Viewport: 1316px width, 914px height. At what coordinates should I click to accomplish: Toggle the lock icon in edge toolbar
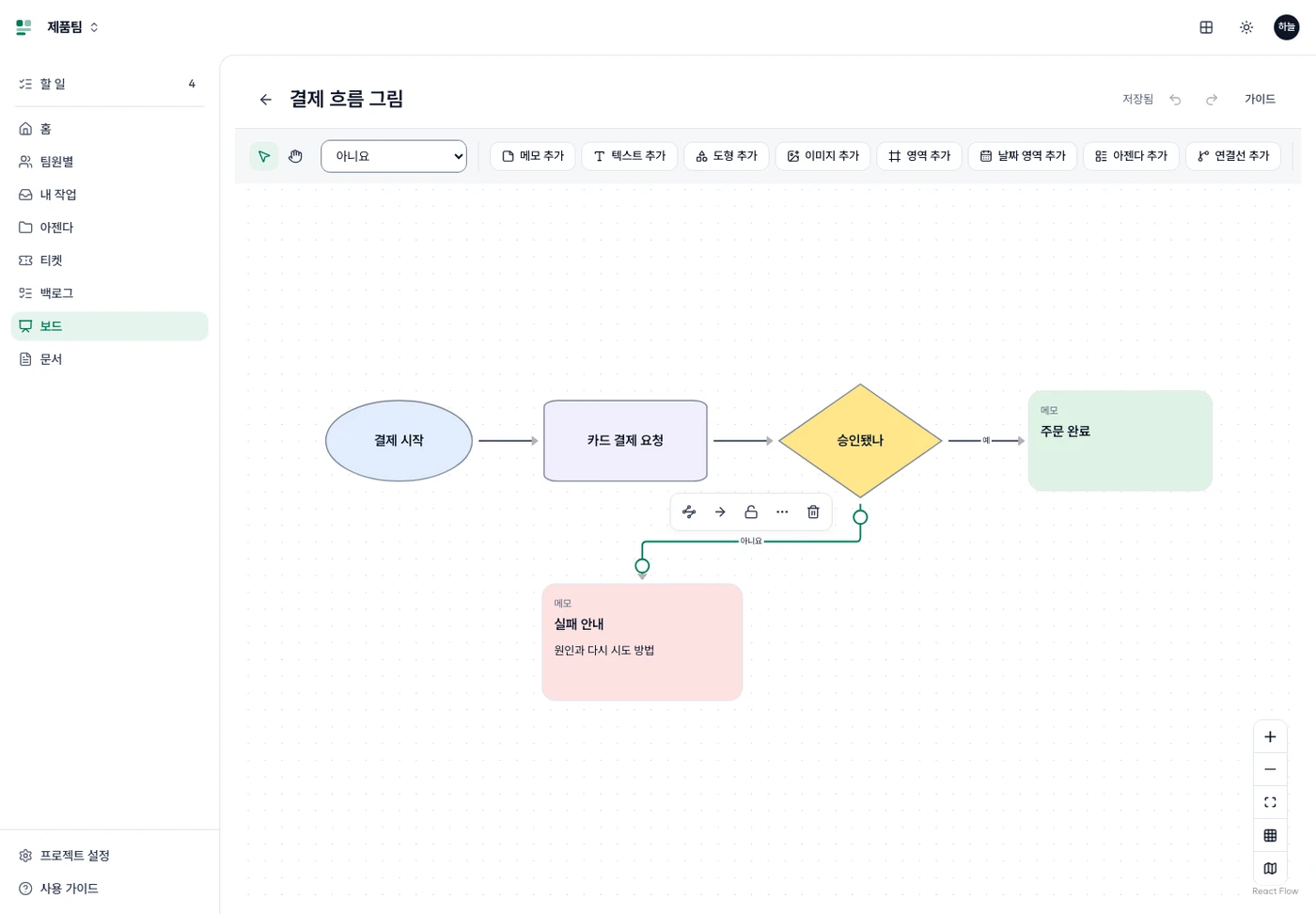point(751,512)
